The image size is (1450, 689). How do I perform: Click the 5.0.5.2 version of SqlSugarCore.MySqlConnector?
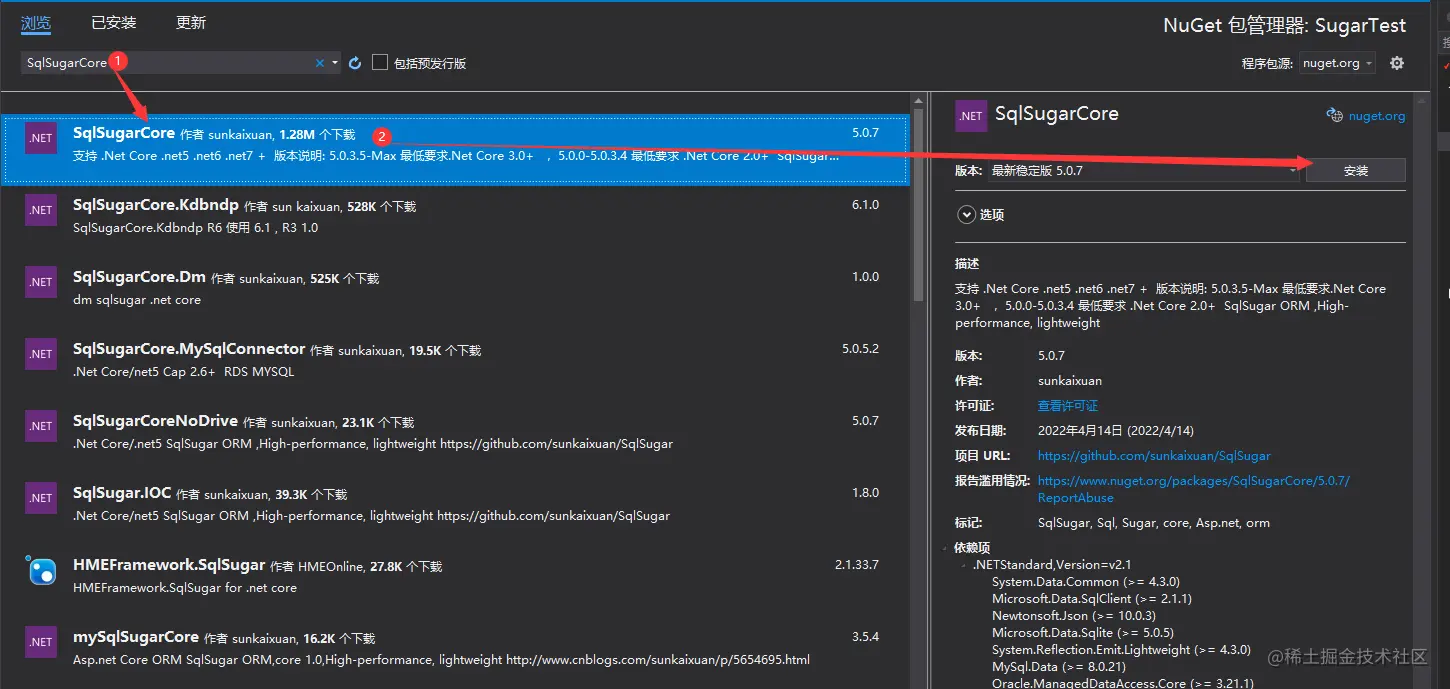click(x=860, y=349)
